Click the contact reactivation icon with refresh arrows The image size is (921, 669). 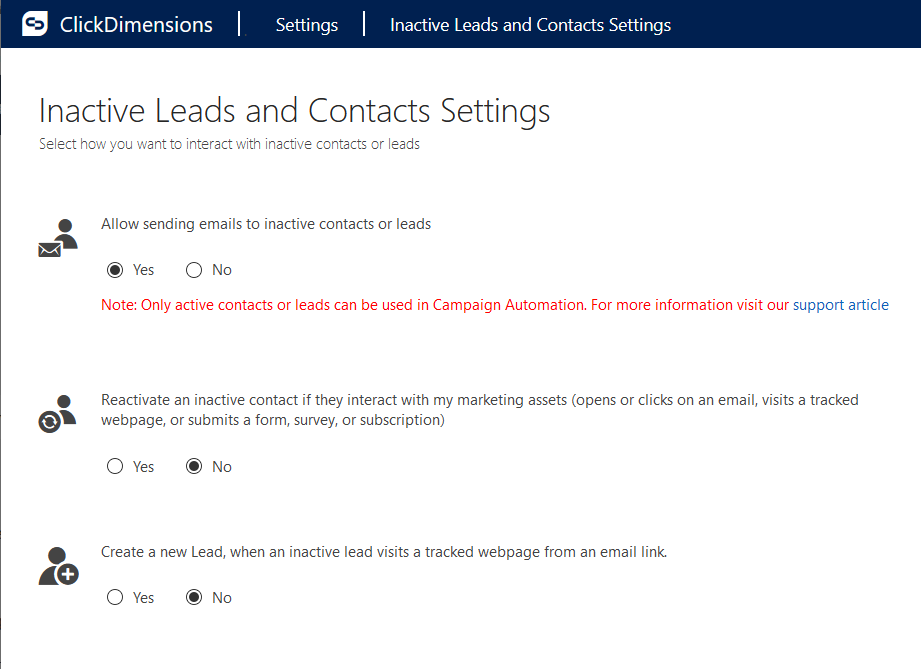pos(57,410)
